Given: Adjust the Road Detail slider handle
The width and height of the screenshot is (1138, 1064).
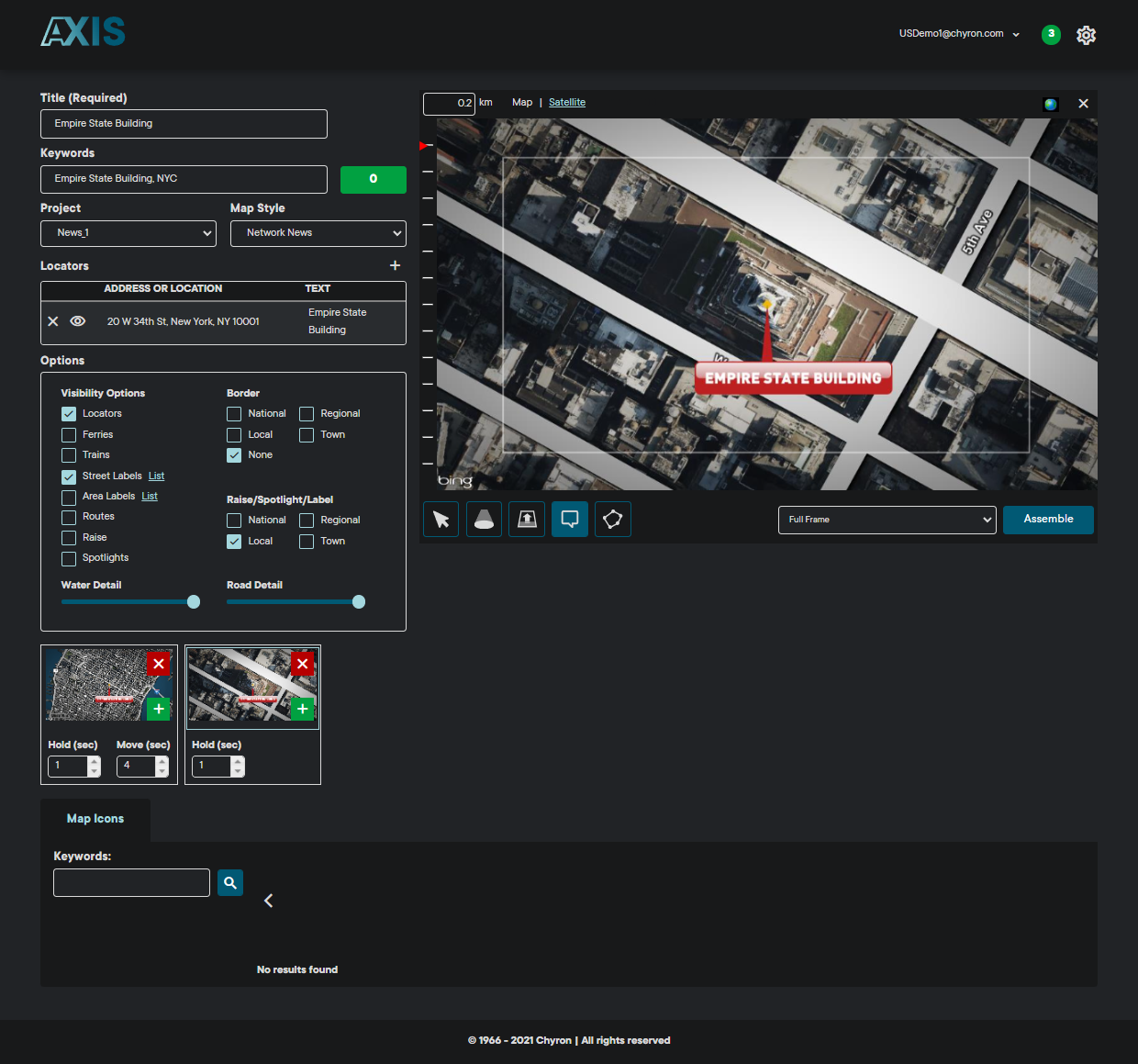Looking at the screenshot, I should [359, 602].
